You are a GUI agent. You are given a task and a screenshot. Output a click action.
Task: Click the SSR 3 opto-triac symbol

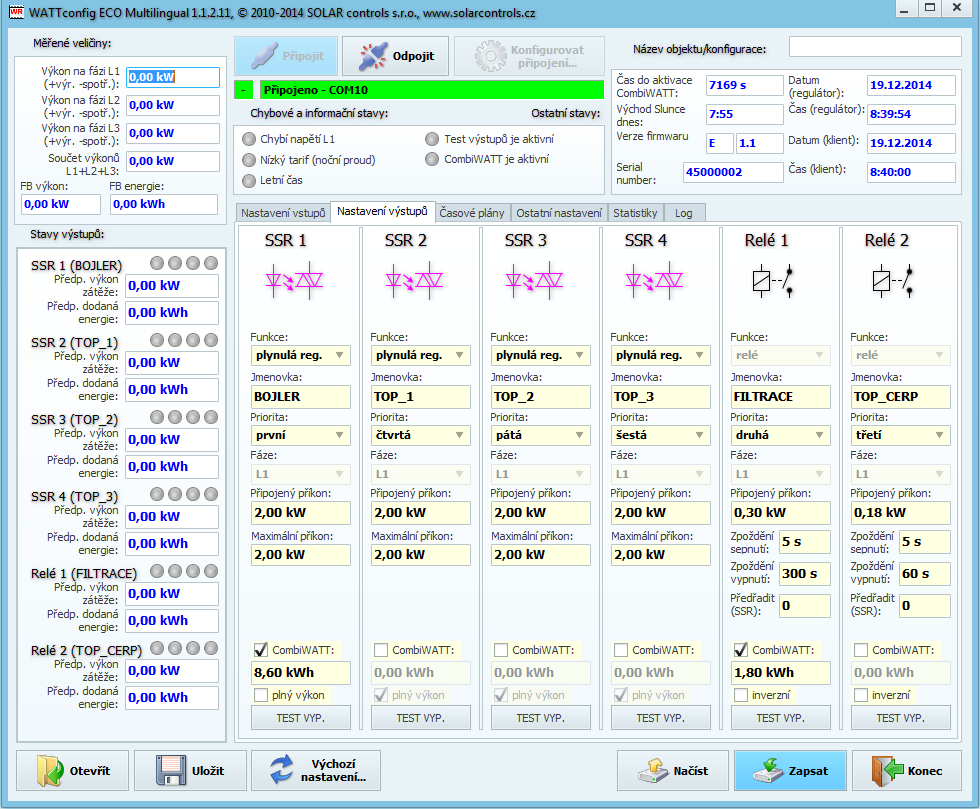(534, 281)
